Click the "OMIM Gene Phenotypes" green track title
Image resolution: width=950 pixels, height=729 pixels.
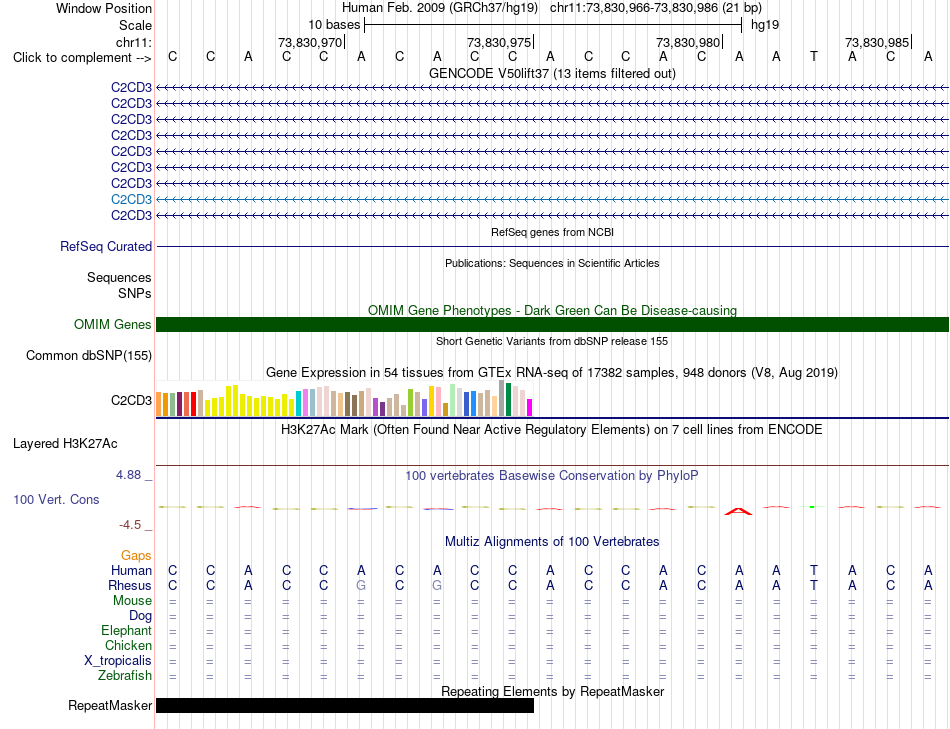(x=553, y=310)
